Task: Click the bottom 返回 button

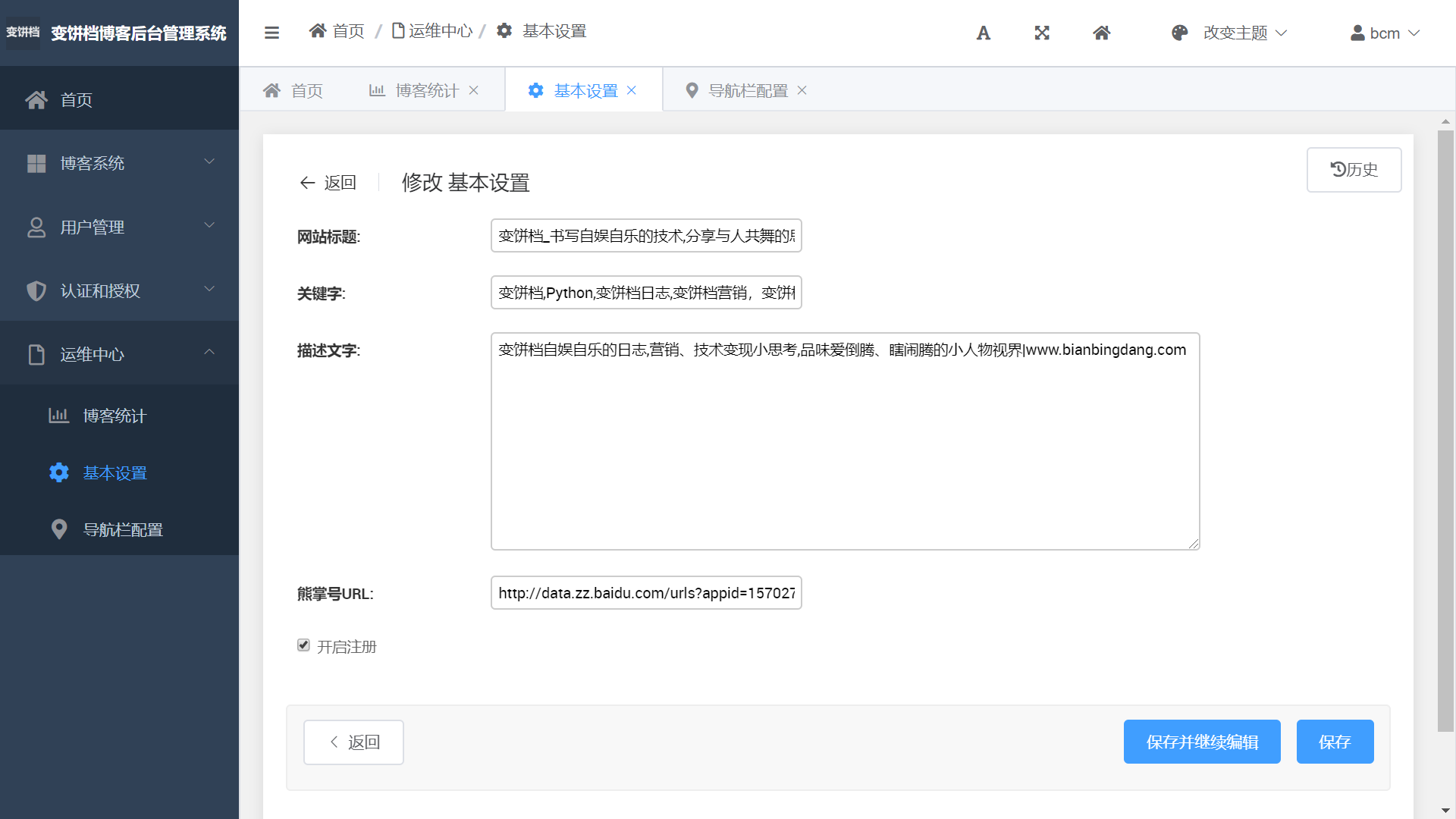Action: [x=353, y=742]
